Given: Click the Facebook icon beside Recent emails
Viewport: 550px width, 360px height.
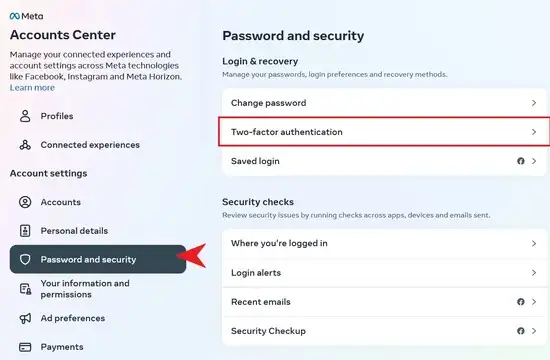Looking at the screenshot, I should point(521,302).
